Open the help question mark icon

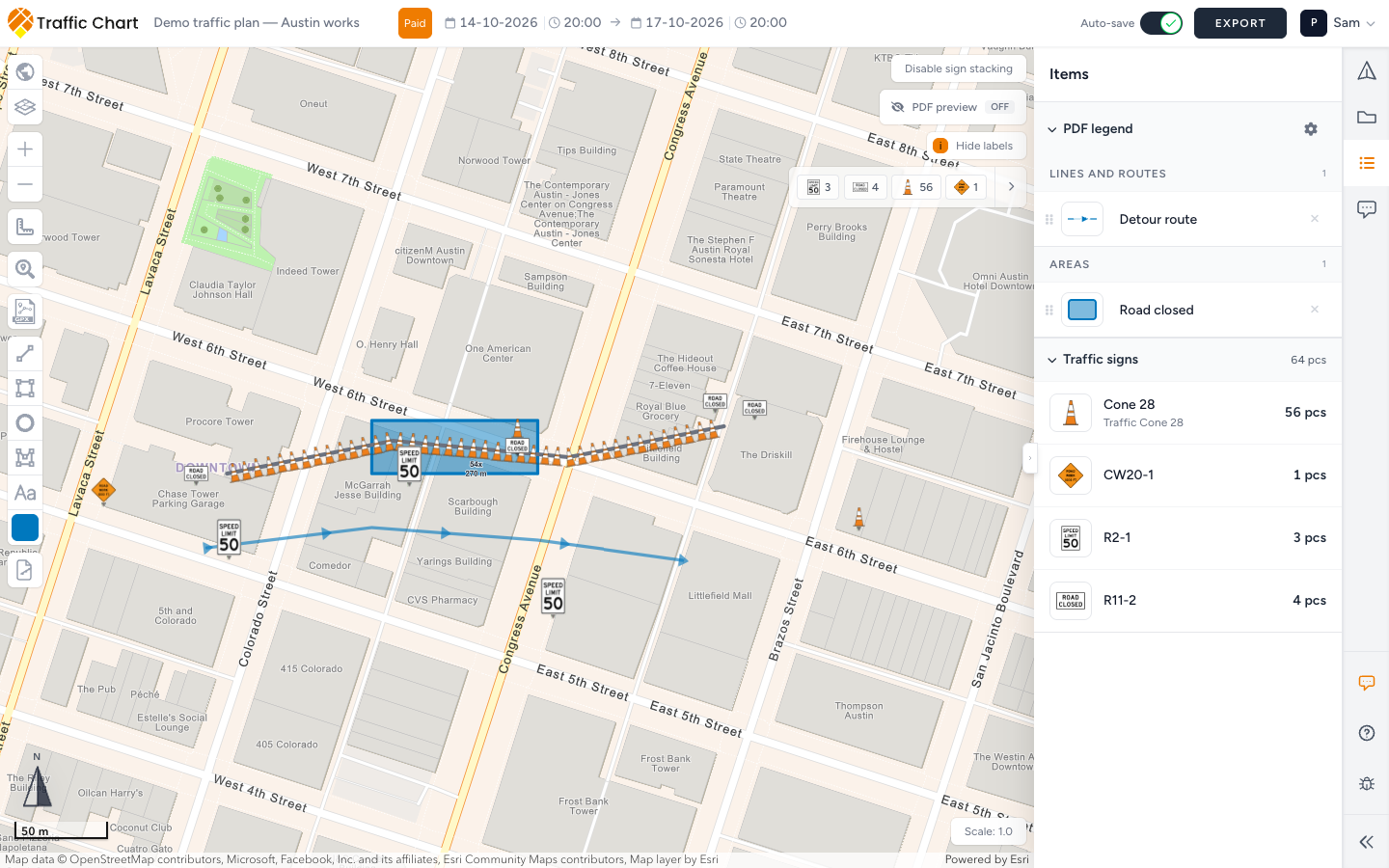tap(1367, 733)
